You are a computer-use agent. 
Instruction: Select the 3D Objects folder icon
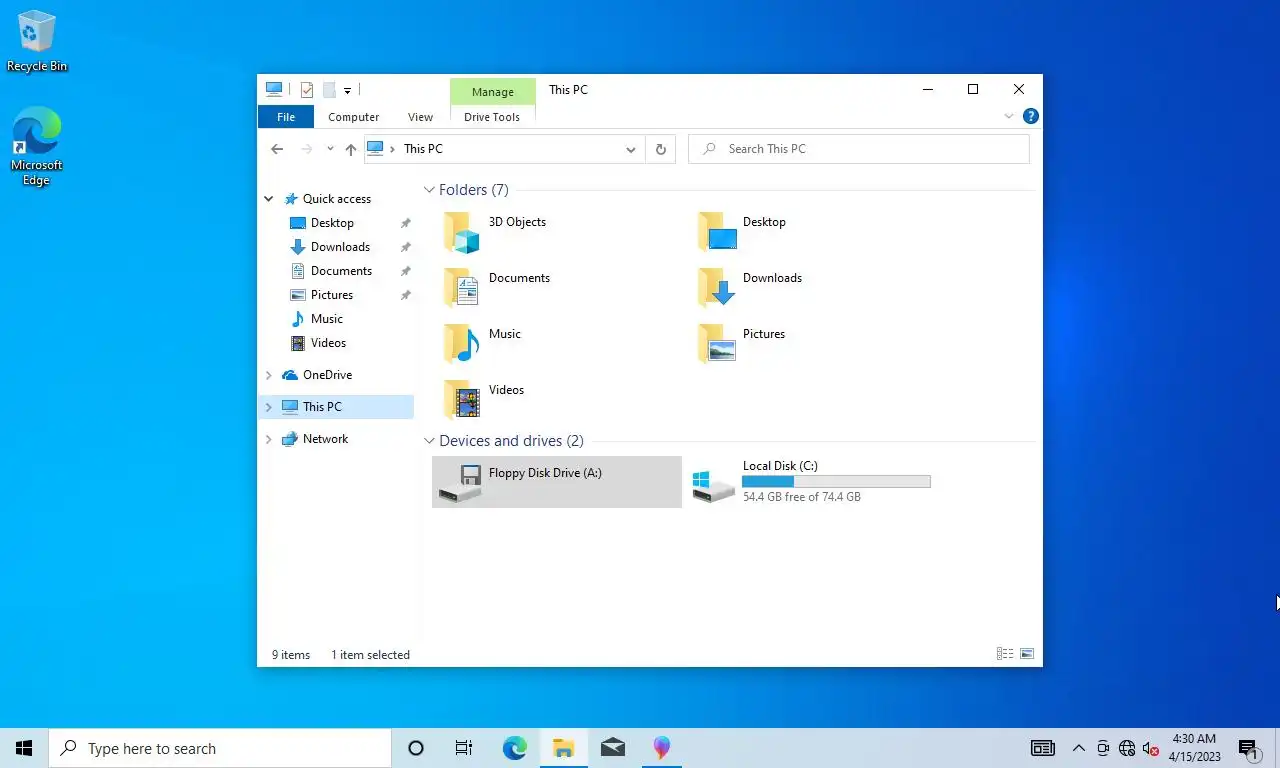point(462,232)
